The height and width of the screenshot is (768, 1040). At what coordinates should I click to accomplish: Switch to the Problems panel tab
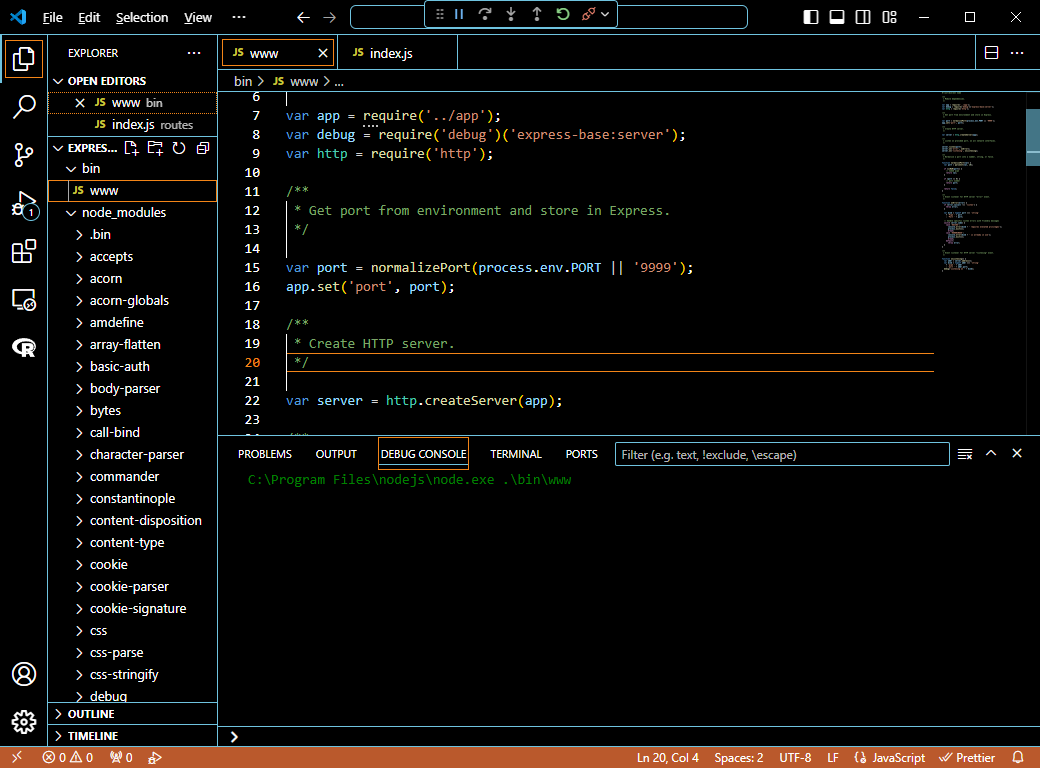point(265,454)
